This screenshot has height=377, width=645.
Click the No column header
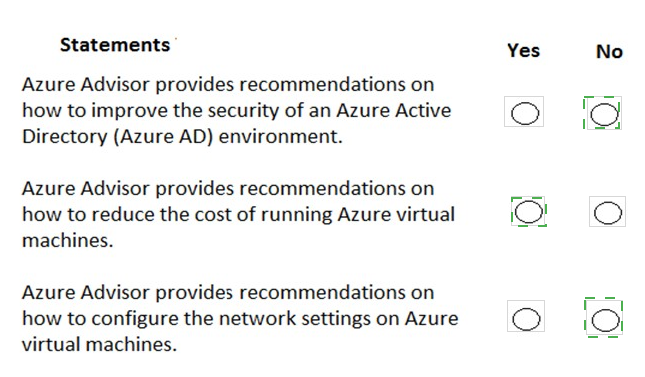(609, 52)
